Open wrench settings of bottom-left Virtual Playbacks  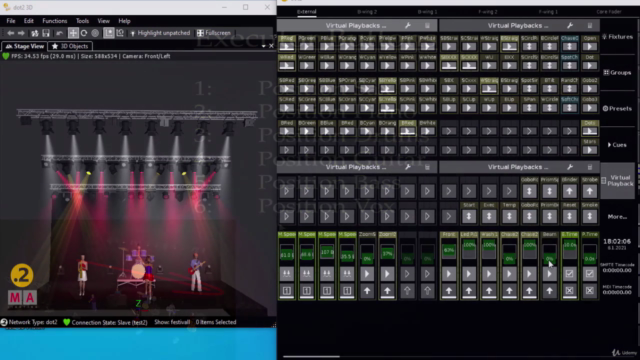[408, 167]
